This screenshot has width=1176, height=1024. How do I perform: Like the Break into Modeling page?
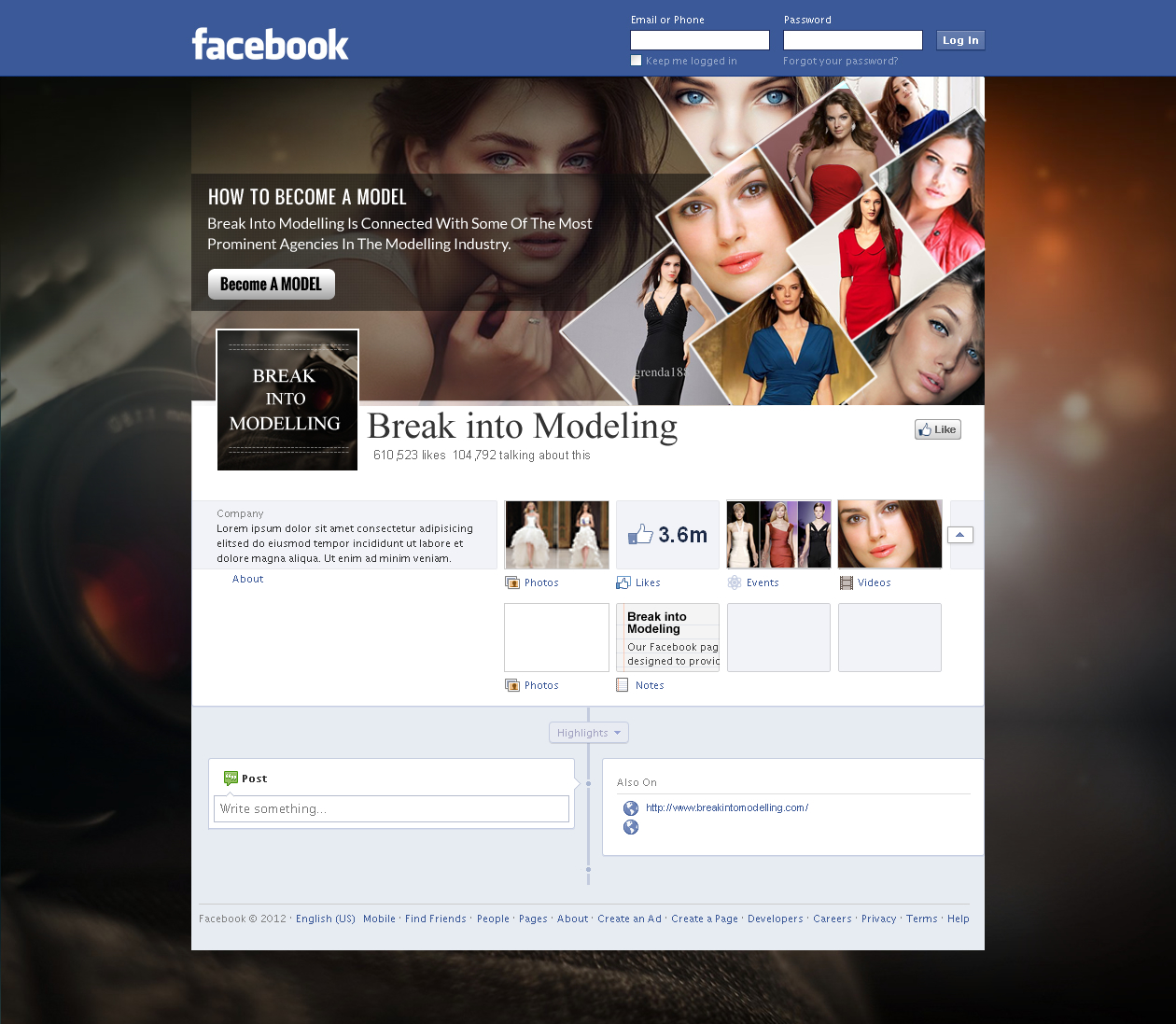(x=937, y=429)
